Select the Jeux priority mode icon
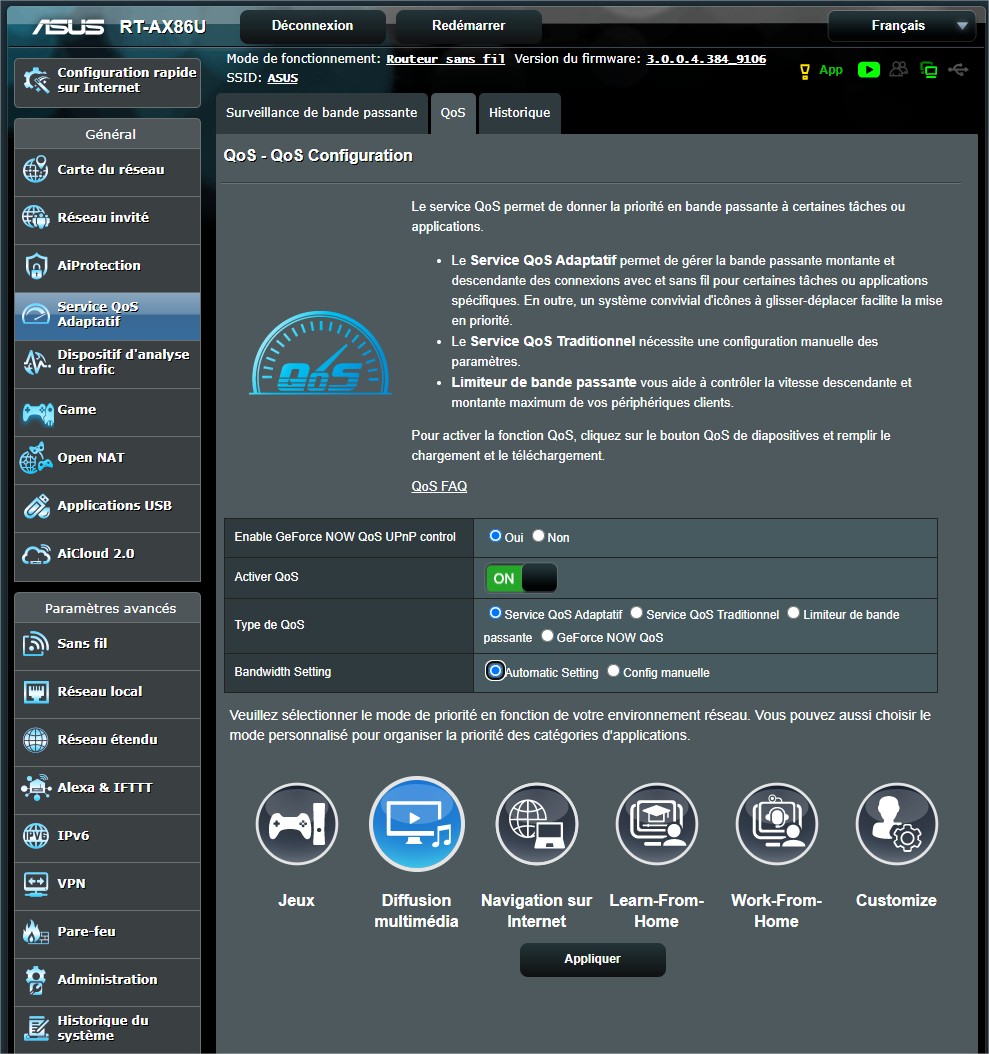 (296, 825)
